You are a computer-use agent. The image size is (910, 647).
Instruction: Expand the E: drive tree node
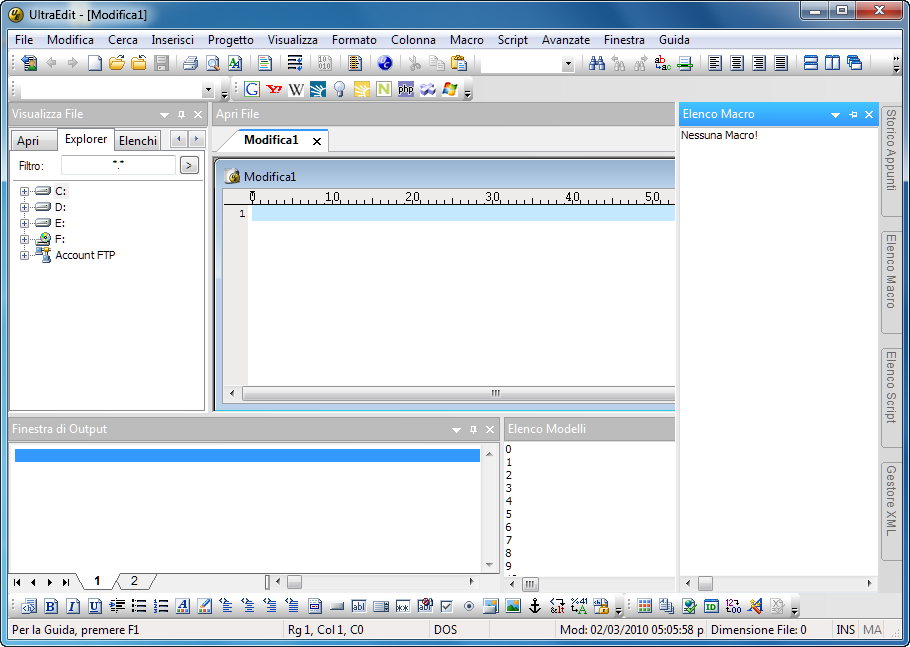24,223
